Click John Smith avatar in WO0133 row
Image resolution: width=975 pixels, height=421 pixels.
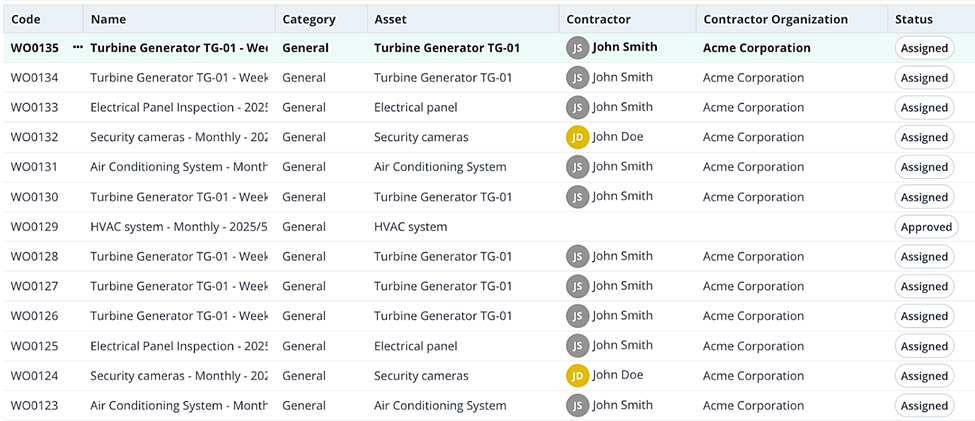[x=577, y=107]
